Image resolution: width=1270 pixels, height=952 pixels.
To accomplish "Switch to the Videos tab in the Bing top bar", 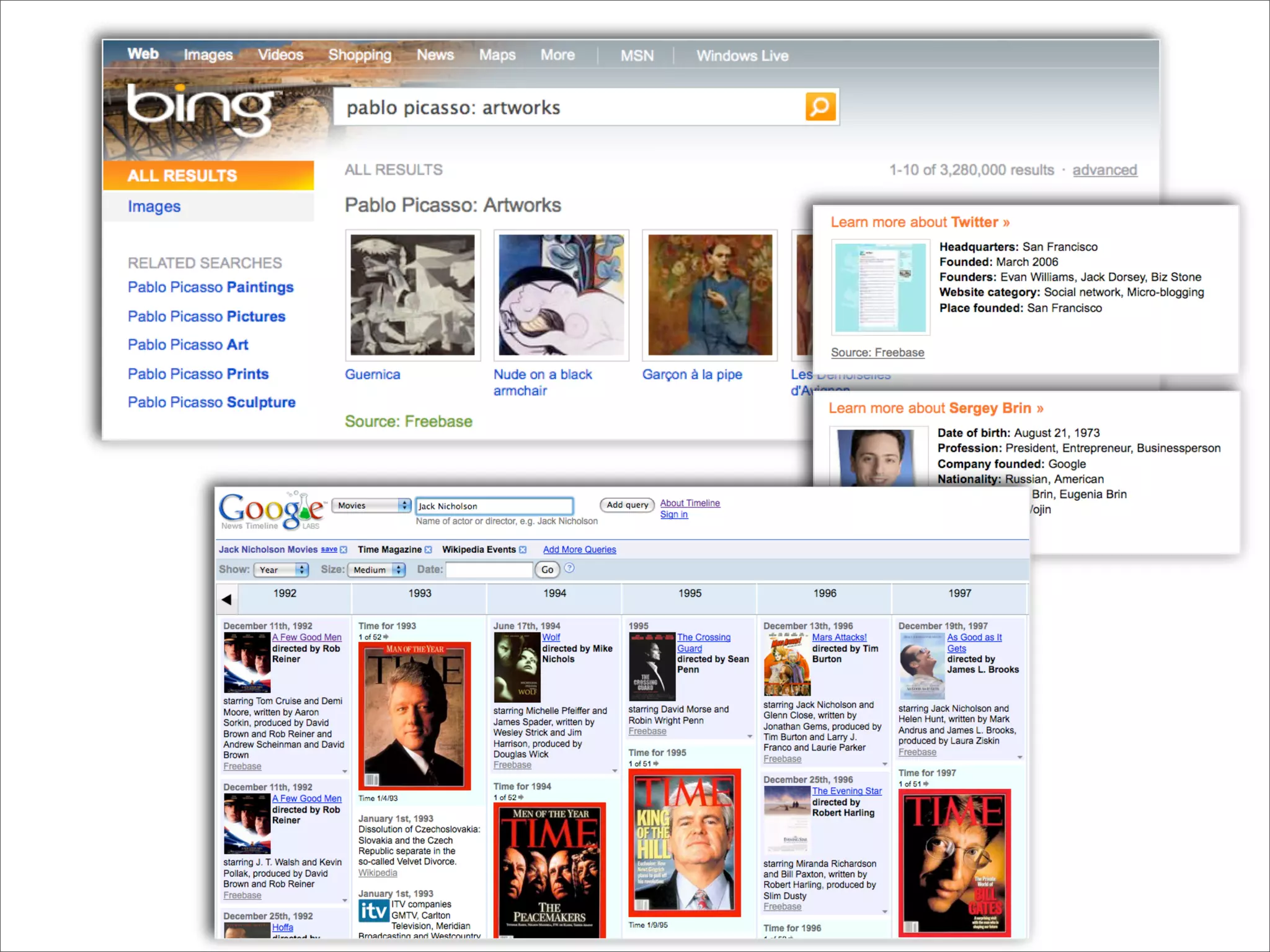I will (280, 55).
